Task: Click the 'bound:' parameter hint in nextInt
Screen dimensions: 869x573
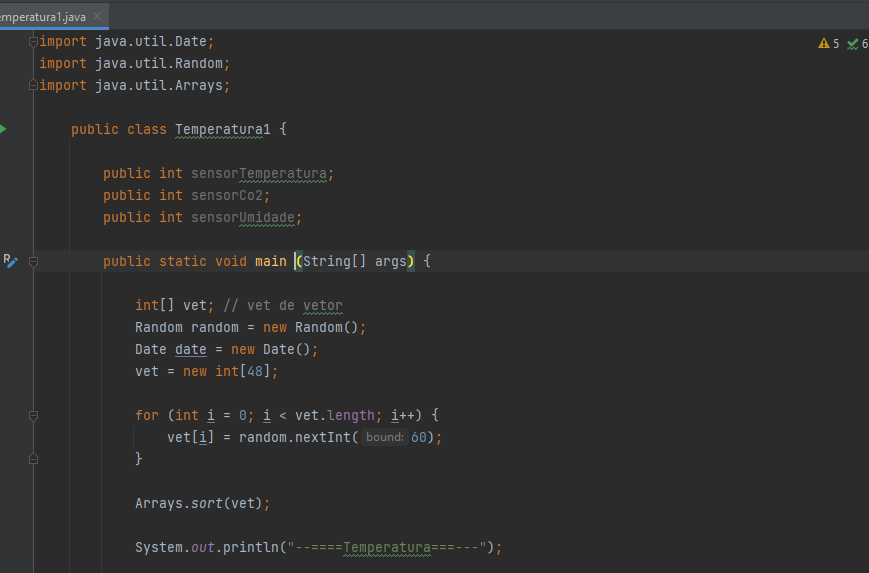Action: coord(385,437)
